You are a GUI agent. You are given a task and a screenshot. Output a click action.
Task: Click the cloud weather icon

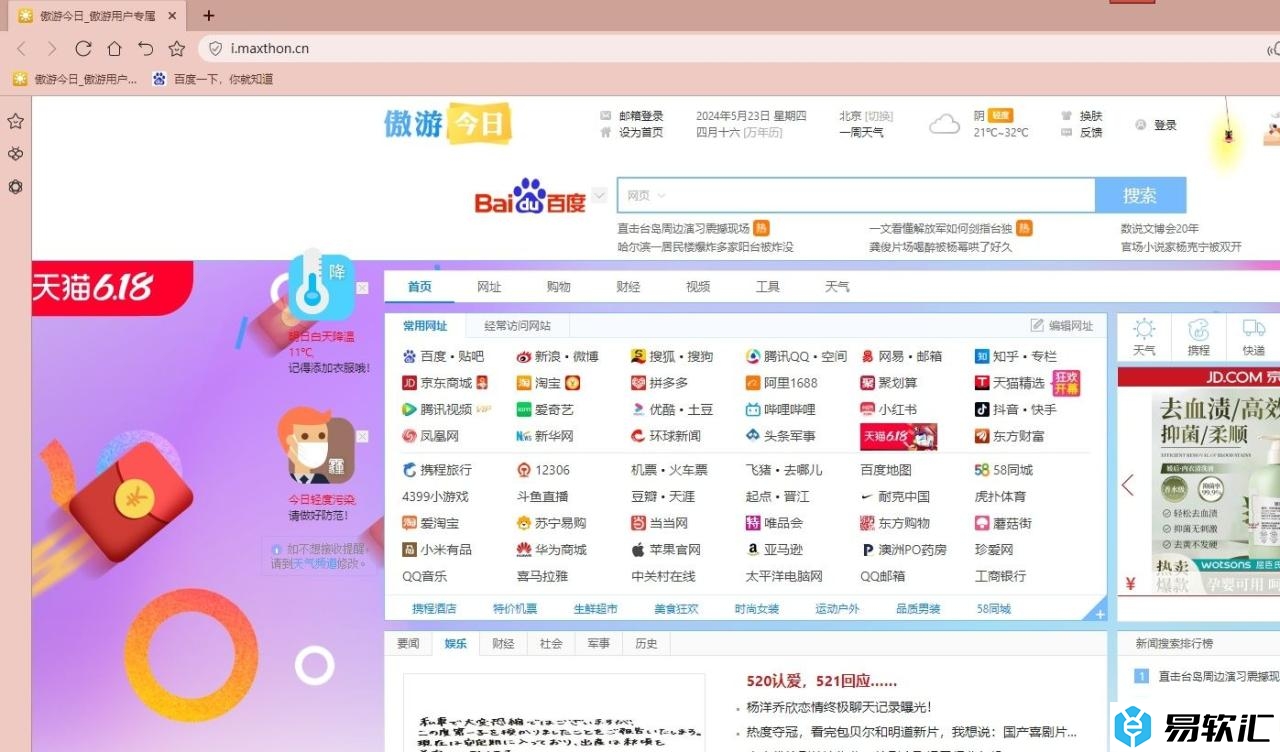click(x=944, y=125)
